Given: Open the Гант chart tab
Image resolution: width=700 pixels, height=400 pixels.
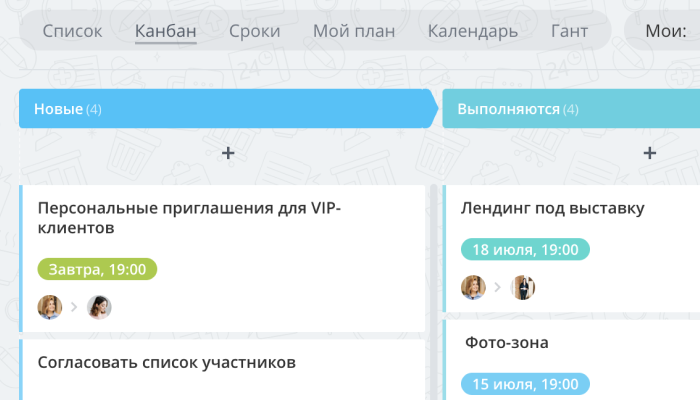Looking at the screenshot, I should point(569,31).
